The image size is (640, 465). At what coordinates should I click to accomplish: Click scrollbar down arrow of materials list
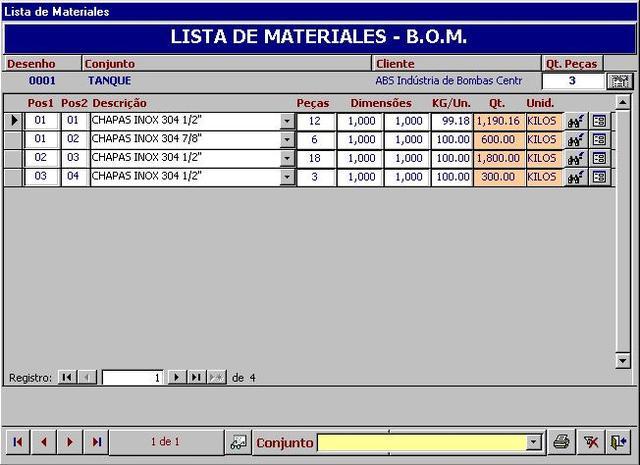pos(623,360)
